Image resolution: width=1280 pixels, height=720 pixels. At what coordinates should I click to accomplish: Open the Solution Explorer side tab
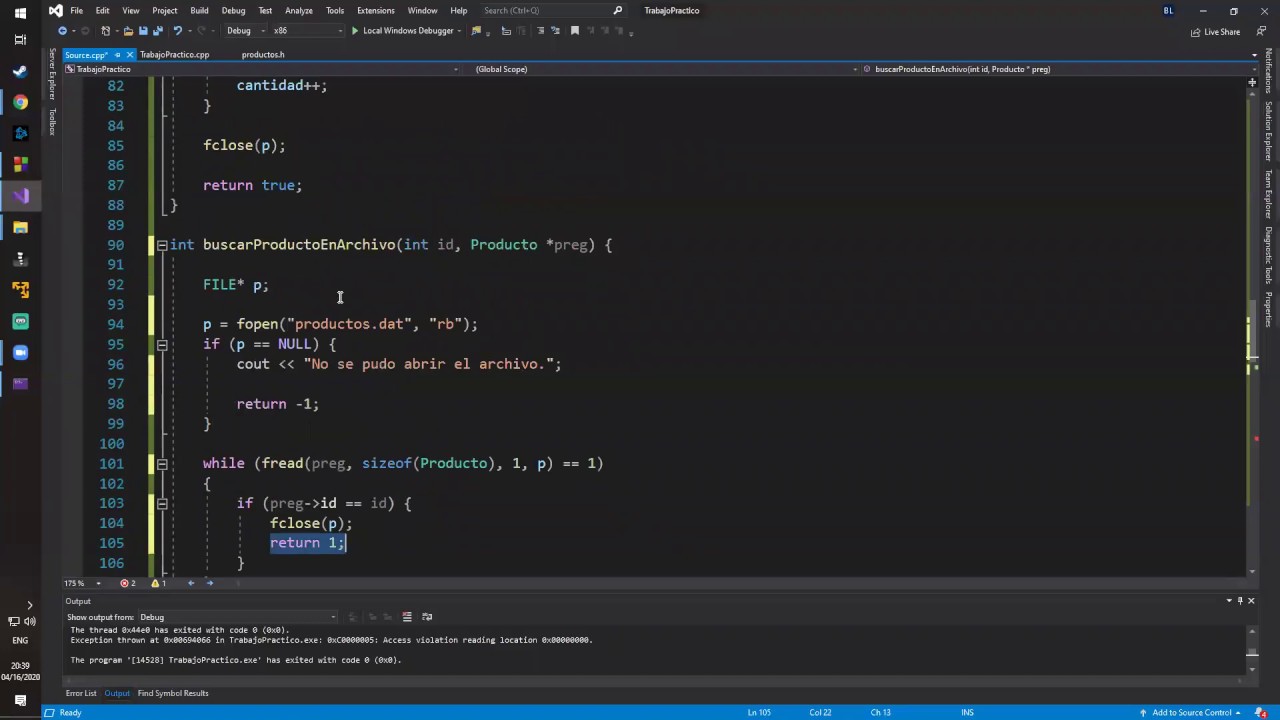(x=1268, y=131)
